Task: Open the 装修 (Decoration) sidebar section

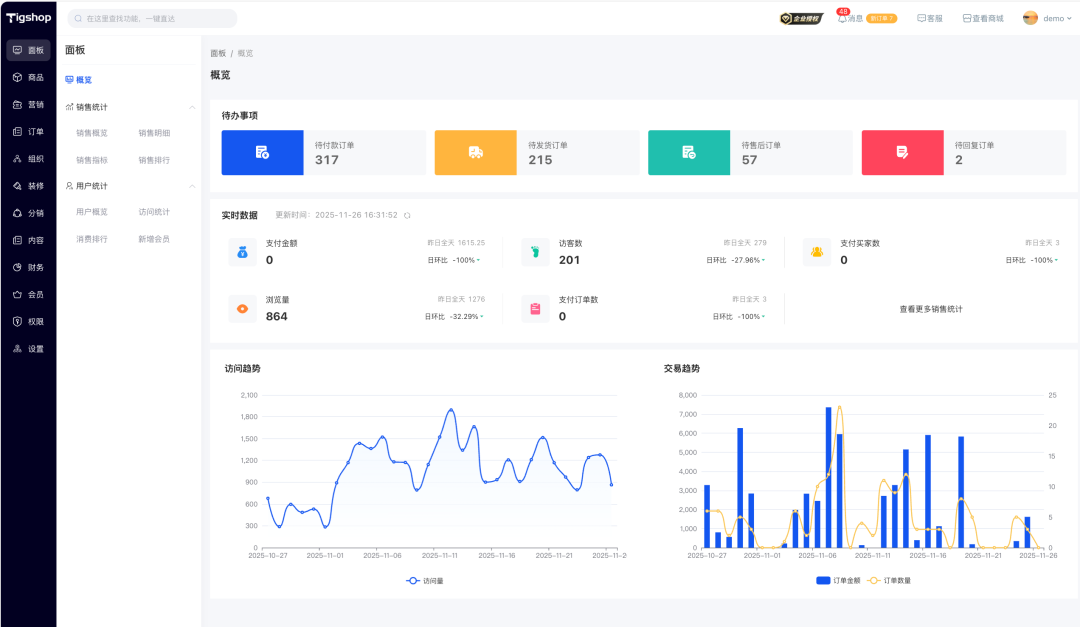Action: [28, 186]
